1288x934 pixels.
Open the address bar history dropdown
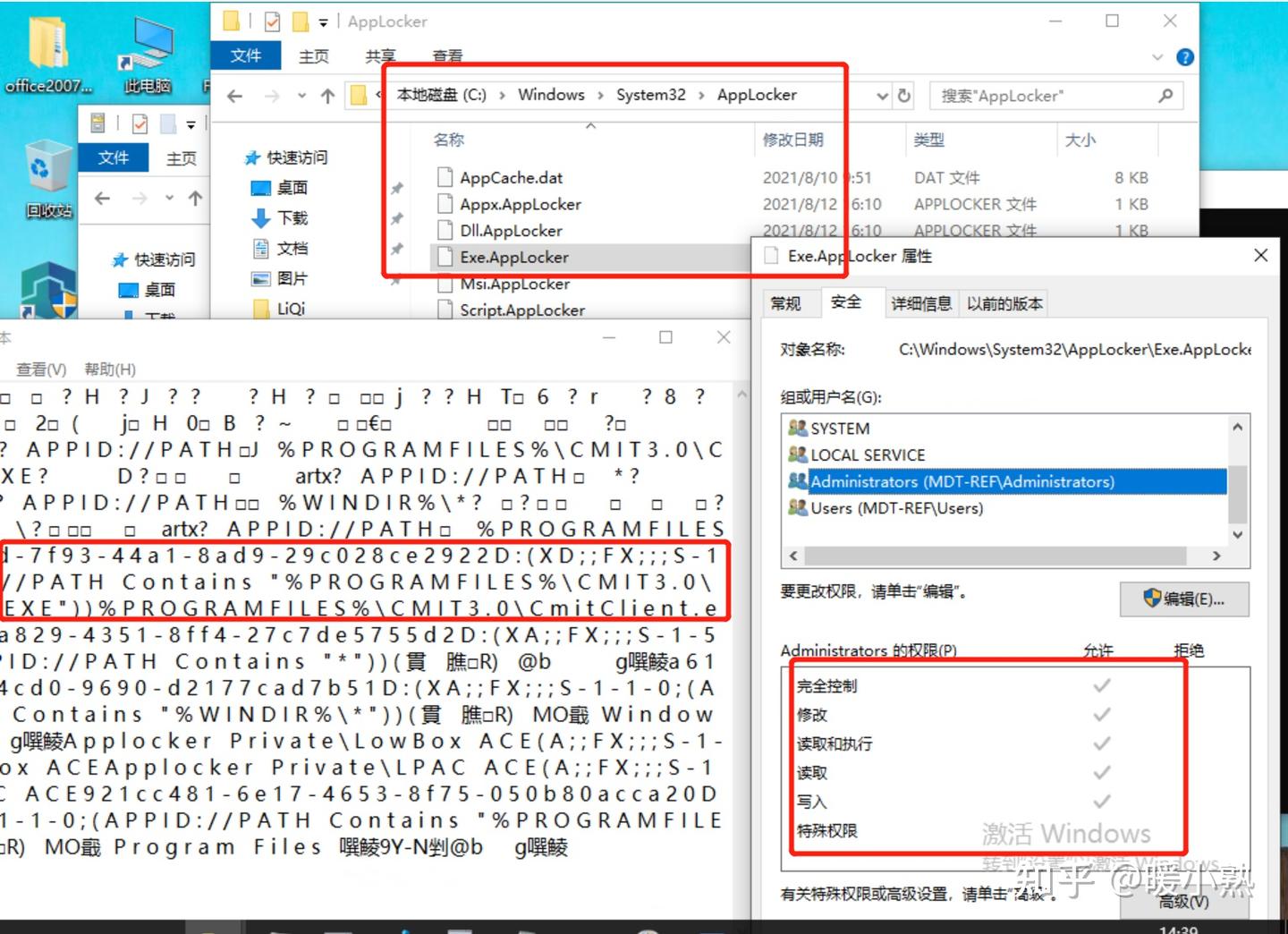coord(882,96)
